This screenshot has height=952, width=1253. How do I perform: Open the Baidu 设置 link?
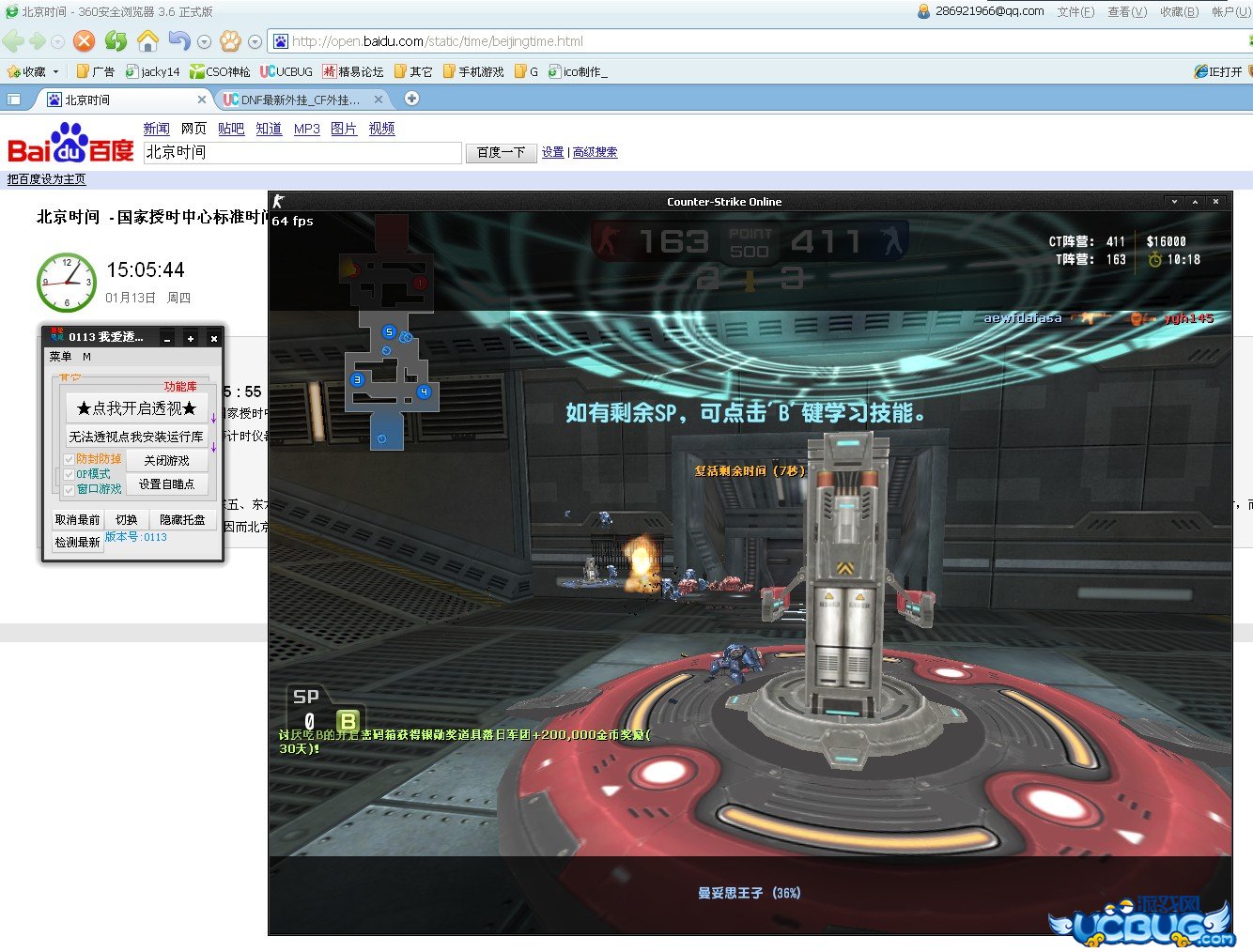[x=552, y=152]
